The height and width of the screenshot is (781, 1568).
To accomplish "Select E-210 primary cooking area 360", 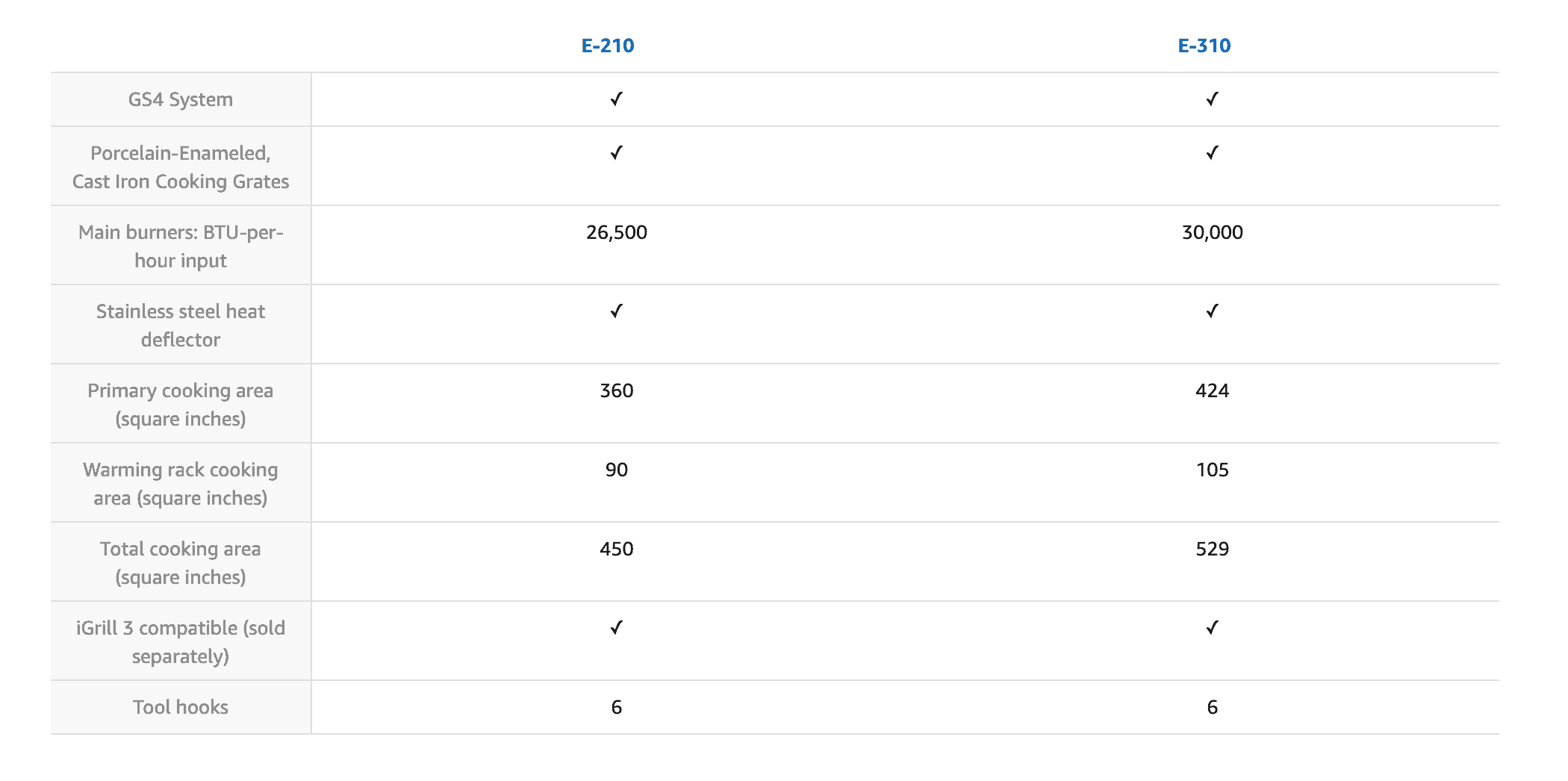I will tap(617, 390).
